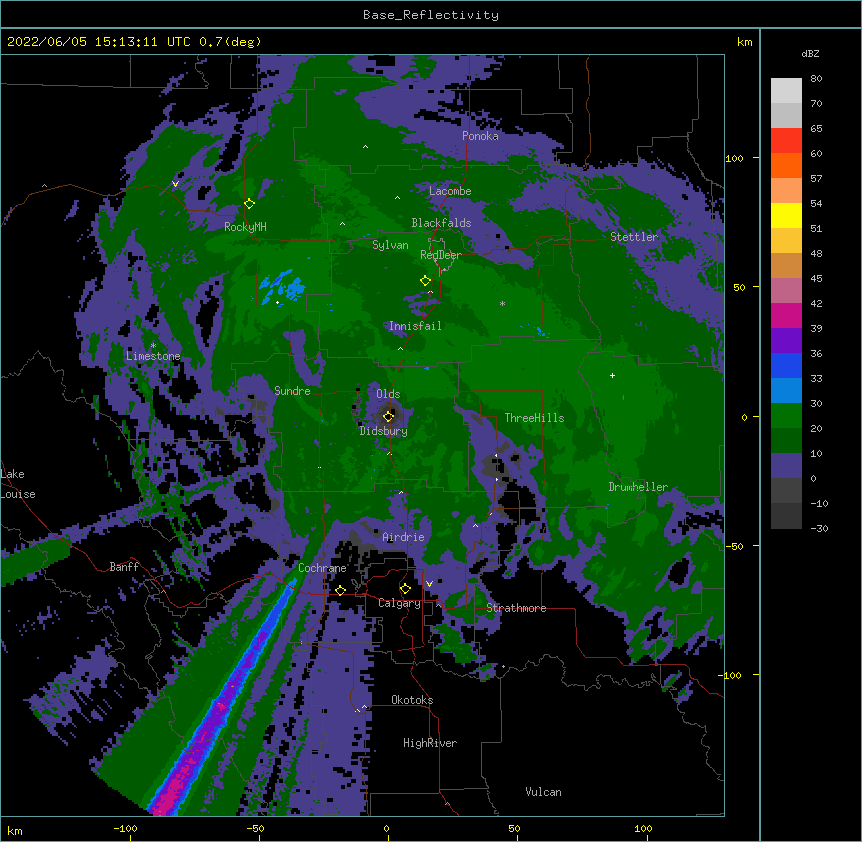This screenshot has height=842, width=862.
Task: Click the dBZ legend heading
Action: [810, 53]
